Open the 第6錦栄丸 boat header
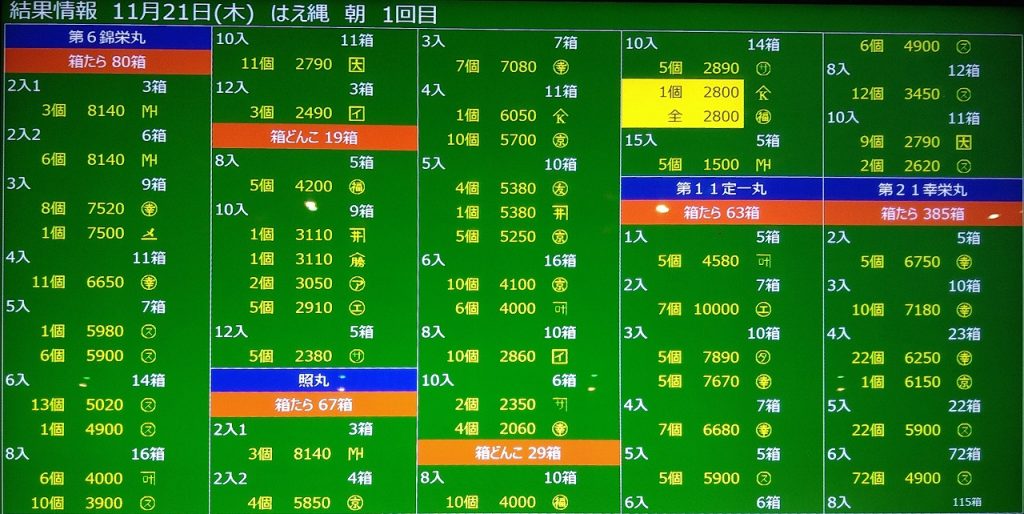This screenshot has width=1024, height=514. (x=107, y=37)
